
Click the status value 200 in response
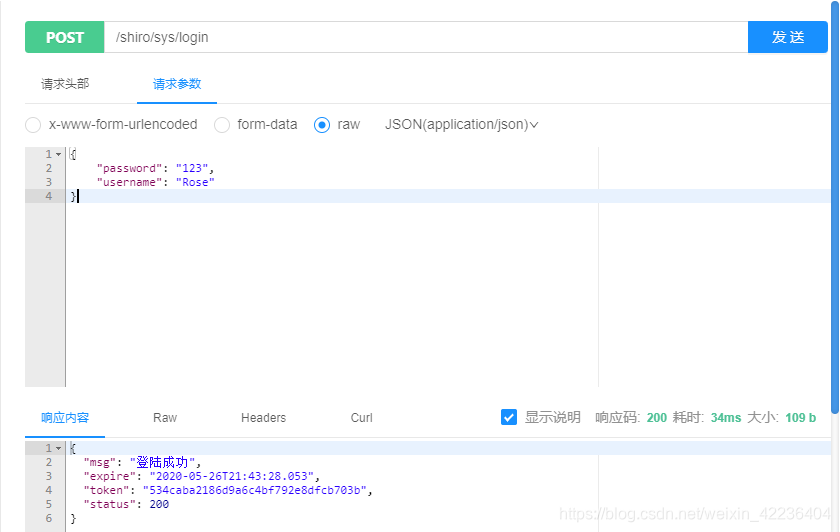[x=159, y=504]
